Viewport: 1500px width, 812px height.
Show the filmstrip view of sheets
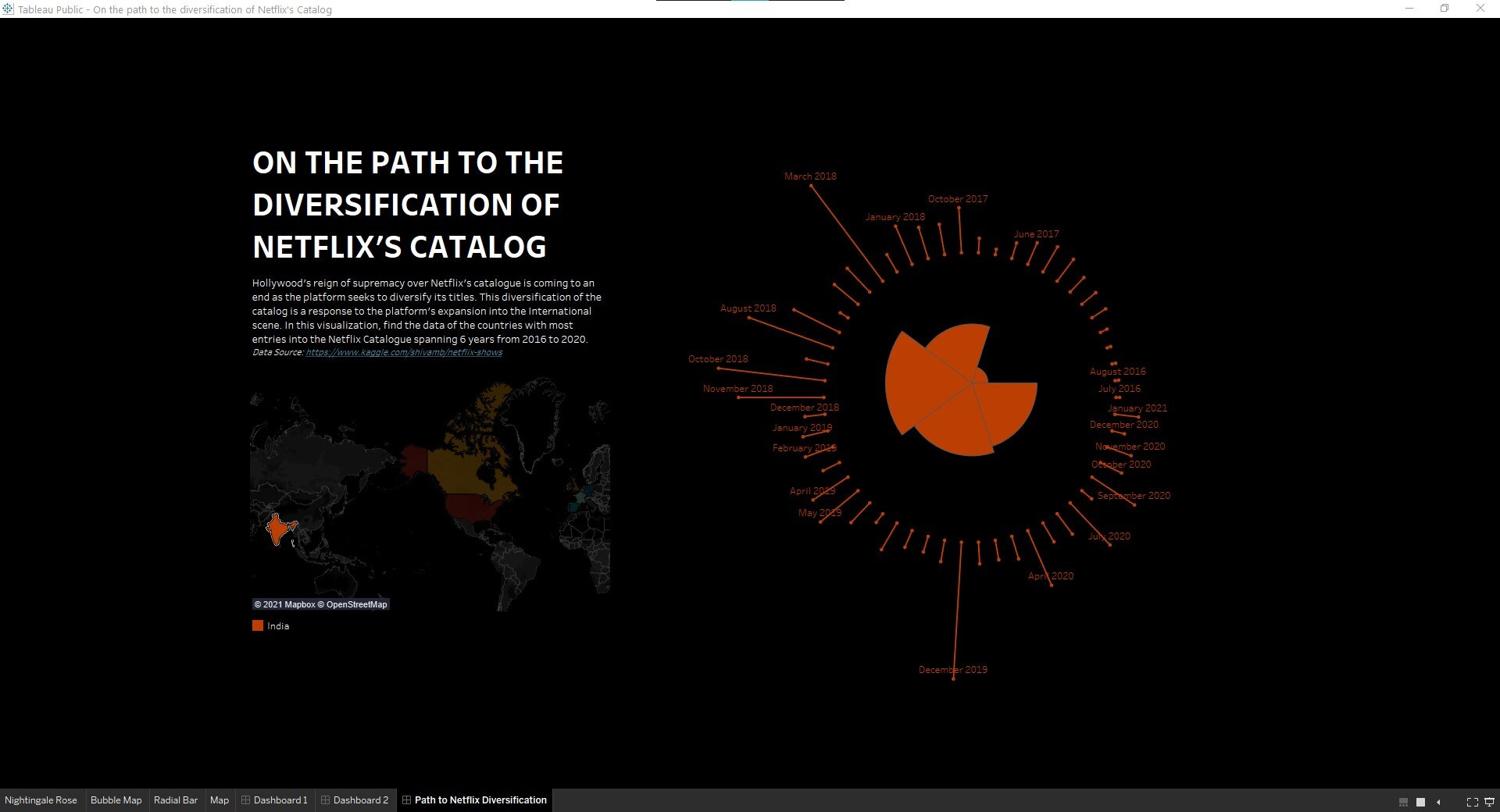[x=1403, y=802]
